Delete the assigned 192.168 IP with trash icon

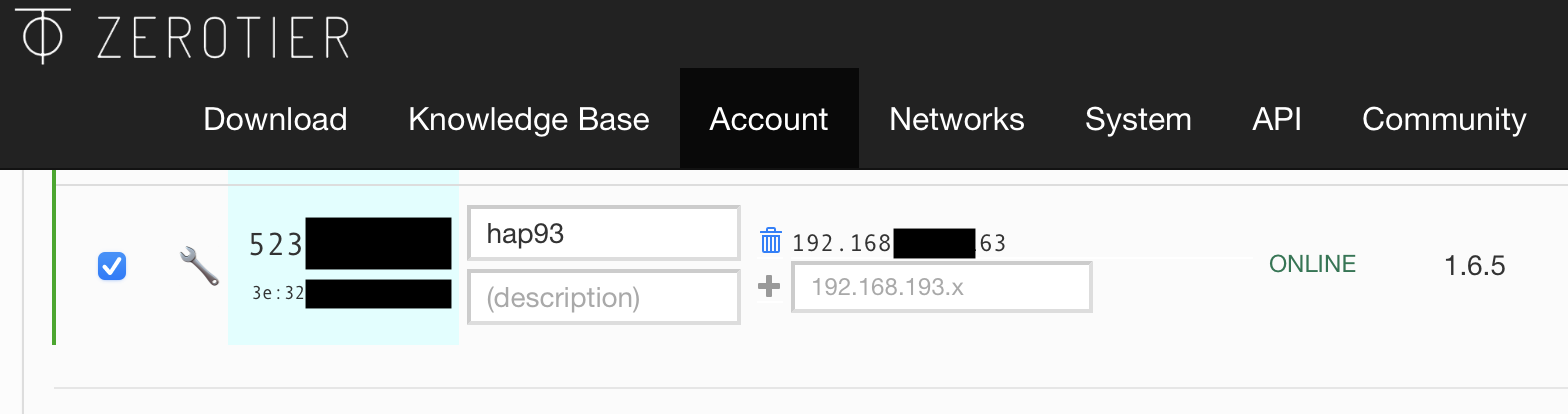pyautogui.click(x=771, y=241)
